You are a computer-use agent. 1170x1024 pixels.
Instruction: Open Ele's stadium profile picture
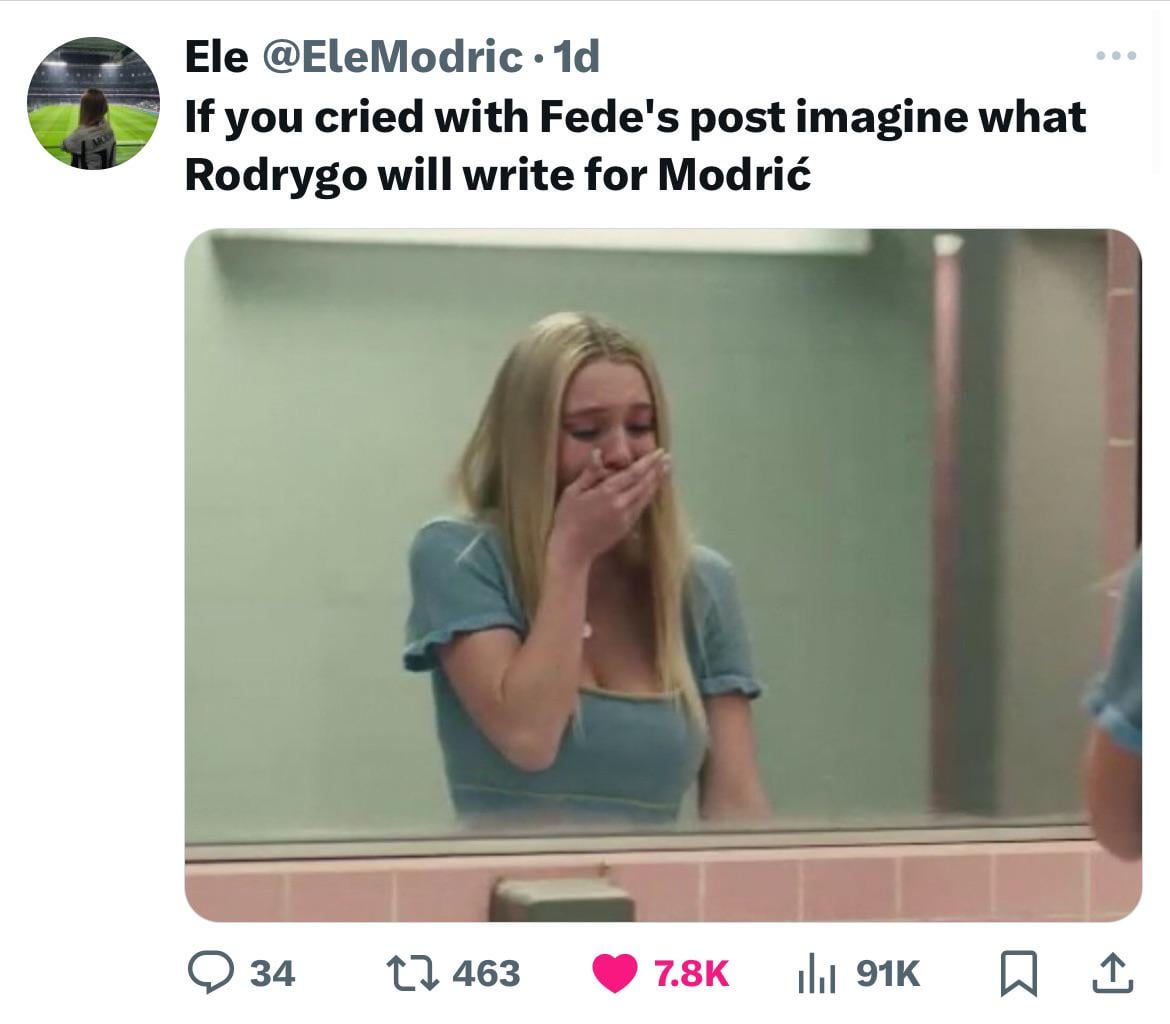(x=93, y=103)
